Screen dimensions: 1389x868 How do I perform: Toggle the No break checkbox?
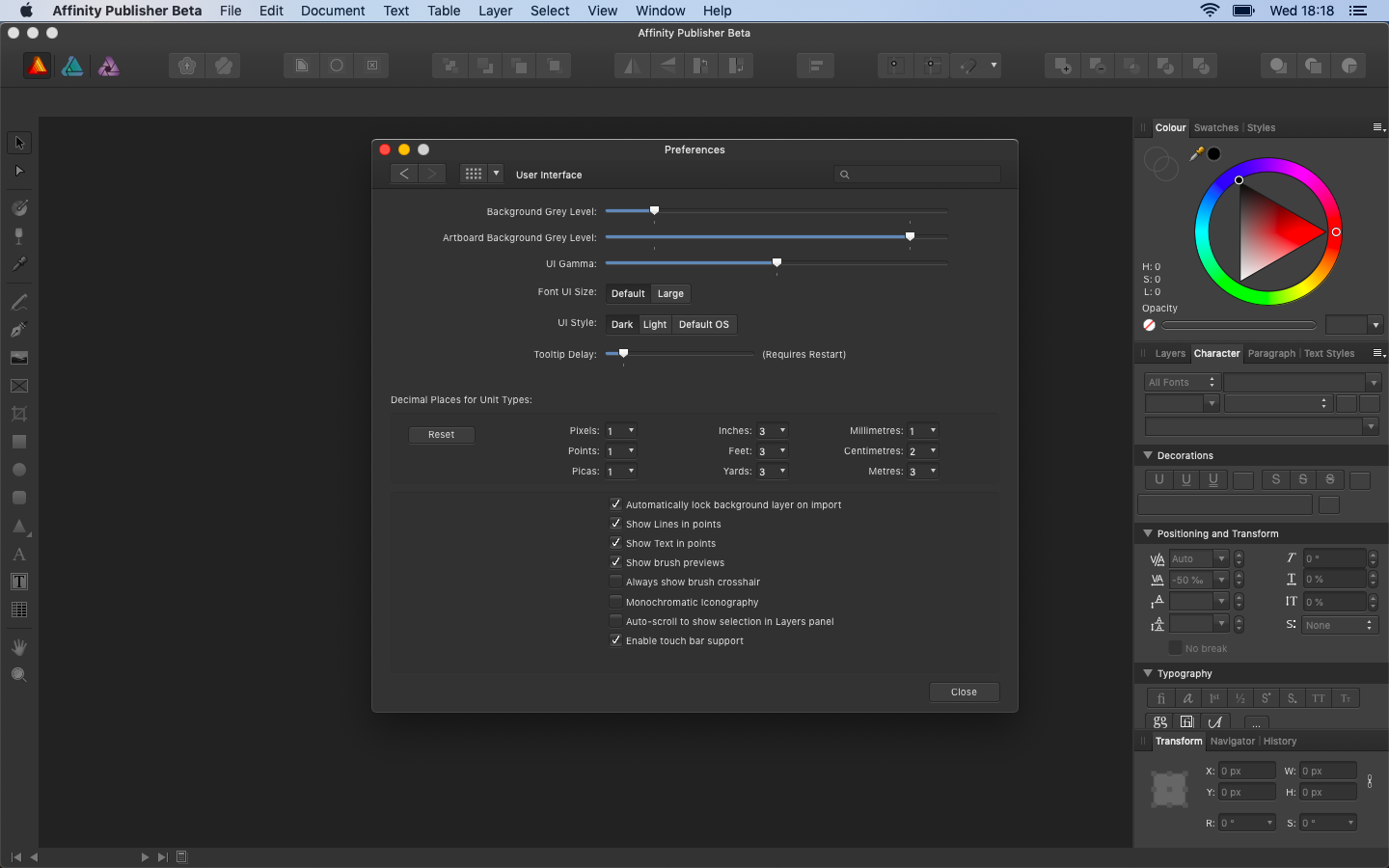(x=1175, y=648)
